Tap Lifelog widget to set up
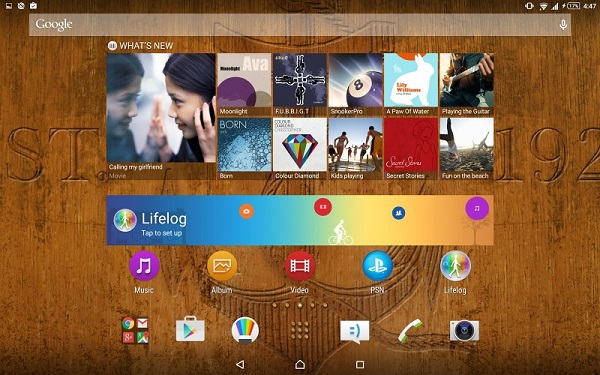This screenshot has width=600, height=375. [x=300, y=220]
